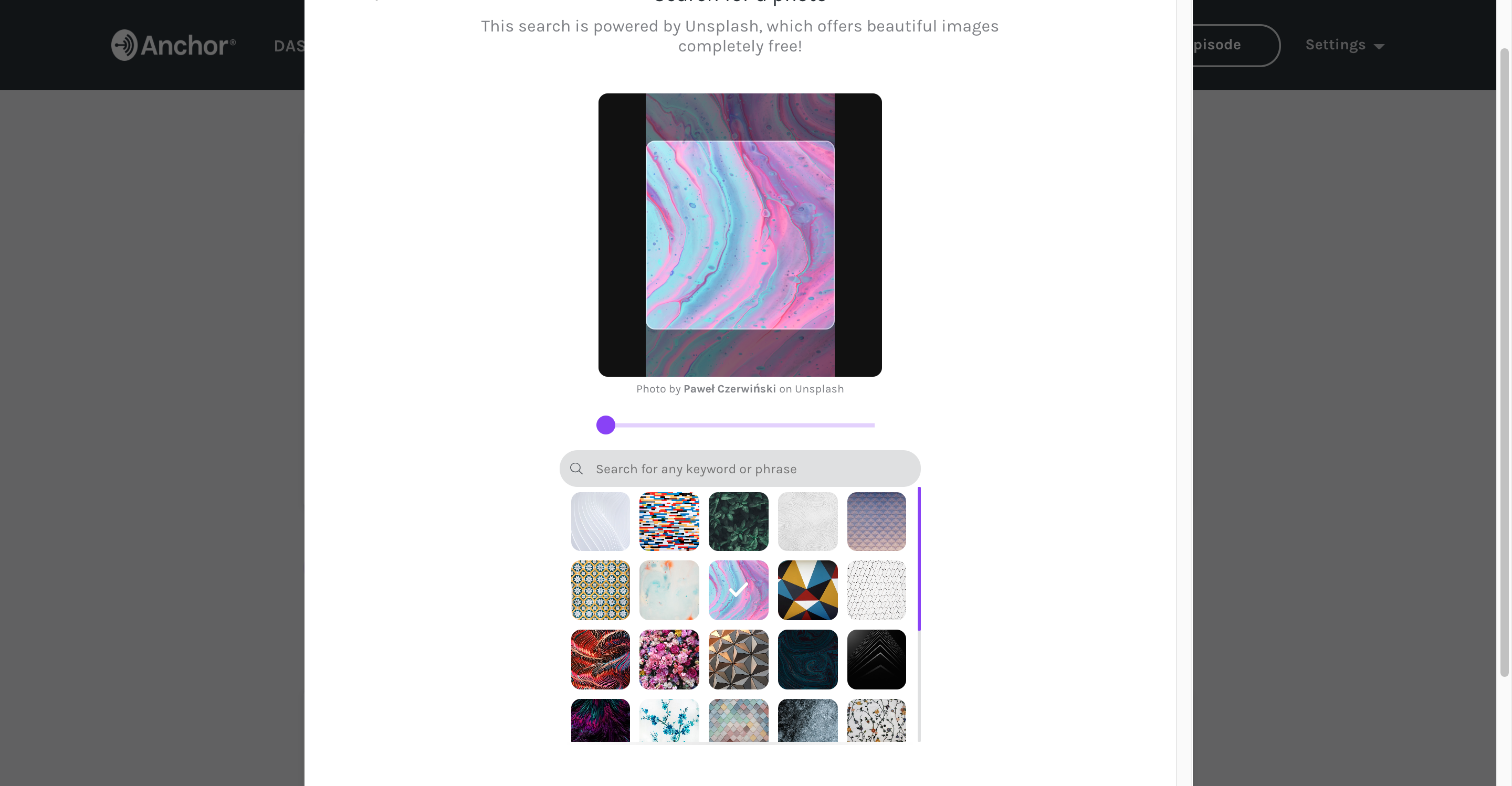This screenshot has width=1512, height=786.
Task: Drag the image position slider left
Action: [606, 425]
